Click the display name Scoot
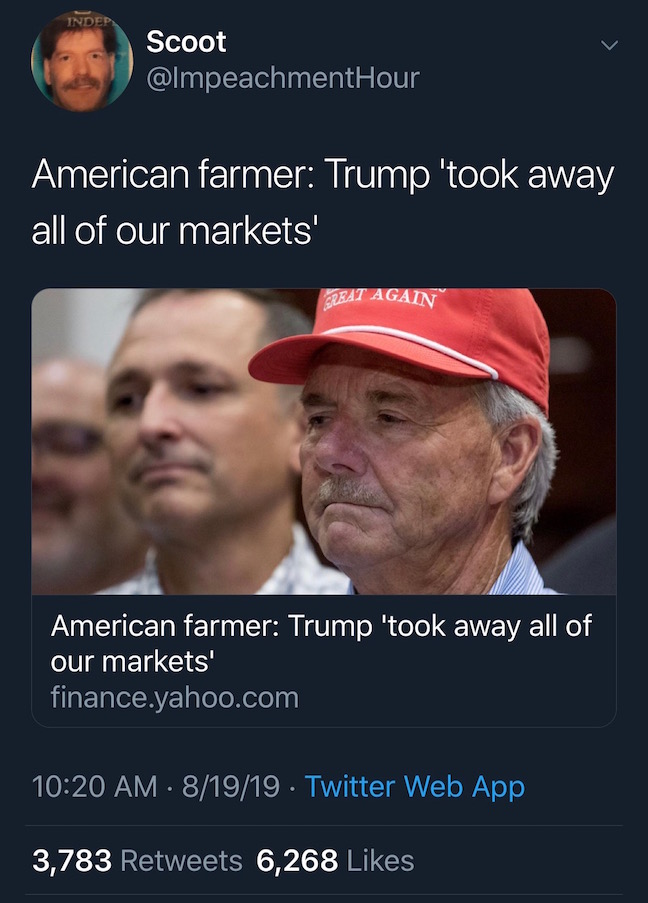The width and height of the screenshot is (648, 903). (186, 42)
